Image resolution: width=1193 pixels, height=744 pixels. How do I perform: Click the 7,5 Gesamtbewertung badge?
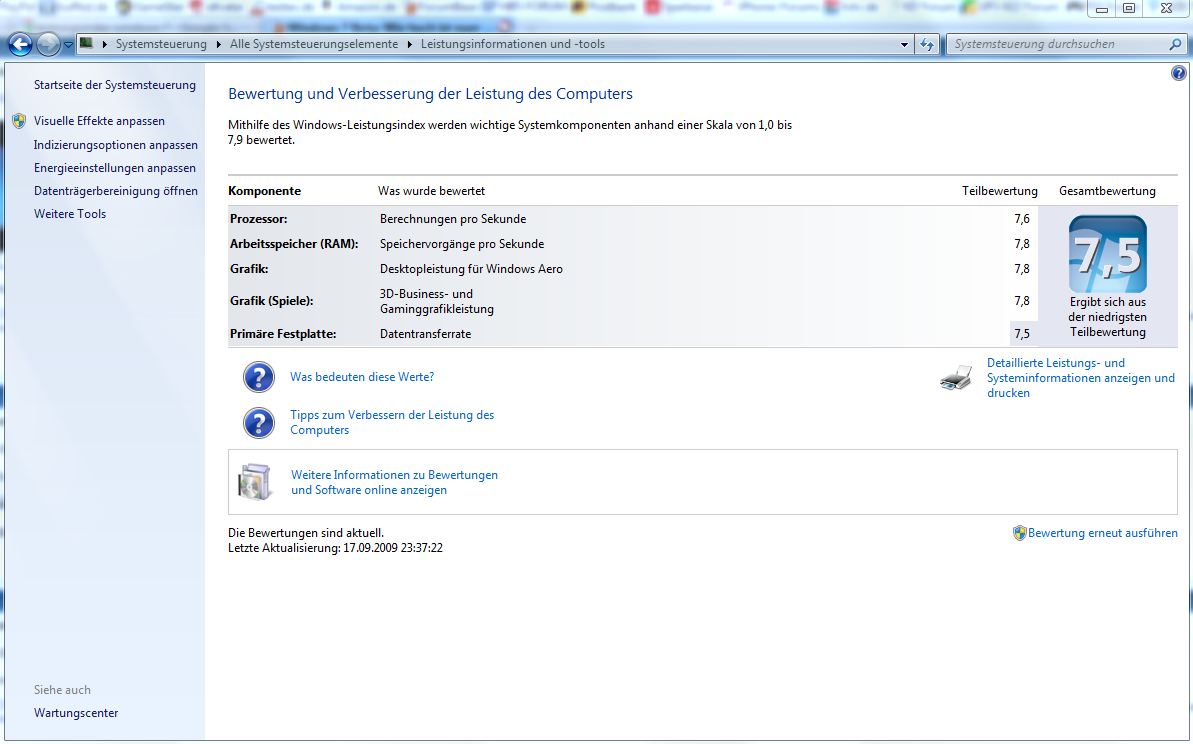pos(1108,254)
